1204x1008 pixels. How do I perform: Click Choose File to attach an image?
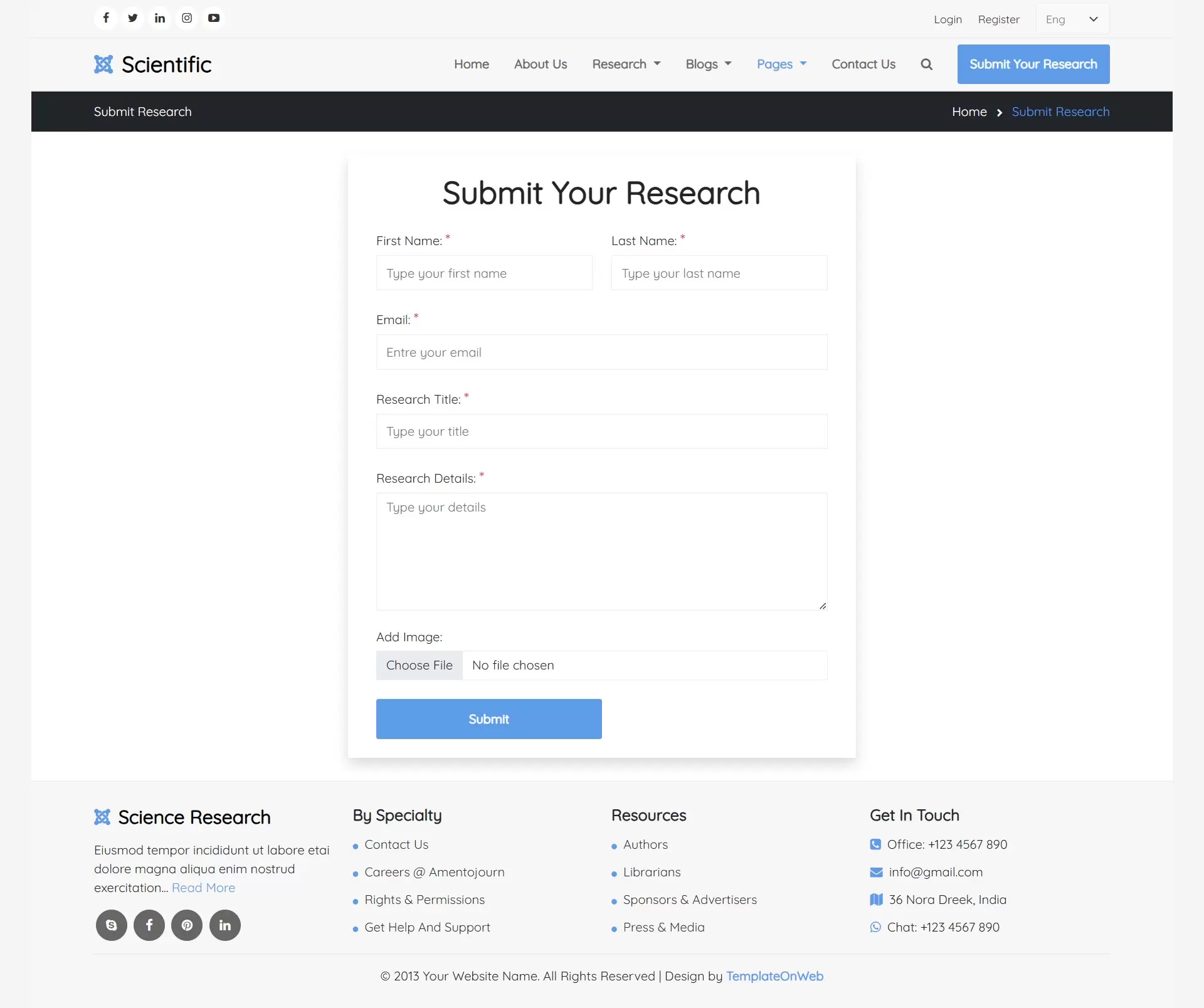click(419, 665)
